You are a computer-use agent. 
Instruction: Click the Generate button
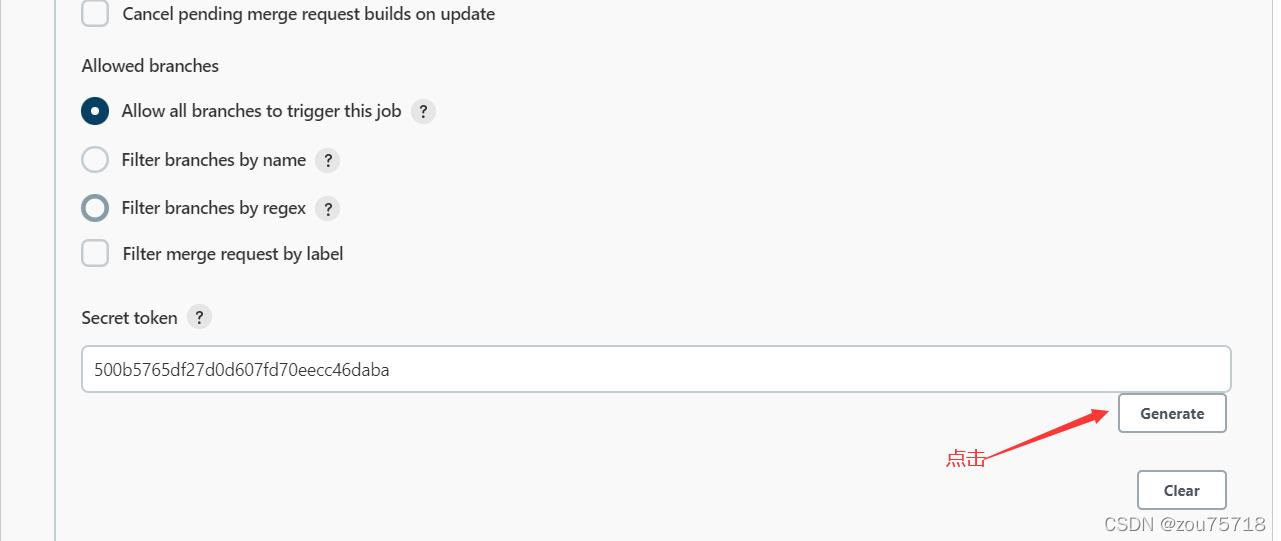pyautogui.click(x=1172, y=413)
